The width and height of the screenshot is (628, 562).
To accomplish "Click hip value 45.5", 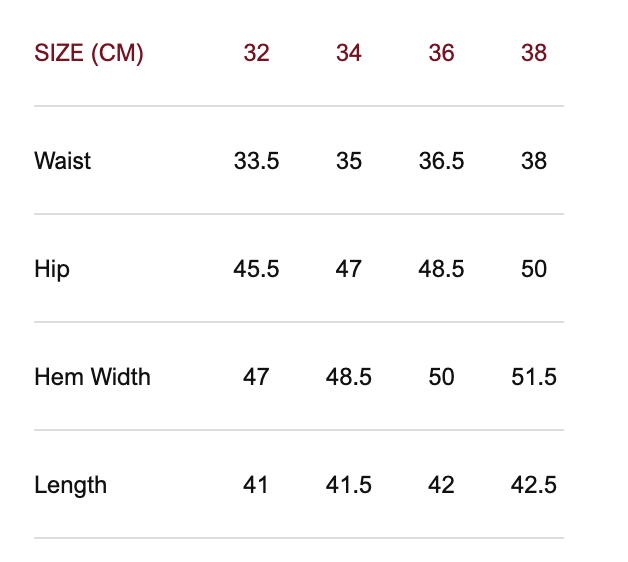I will coord(256,269).
